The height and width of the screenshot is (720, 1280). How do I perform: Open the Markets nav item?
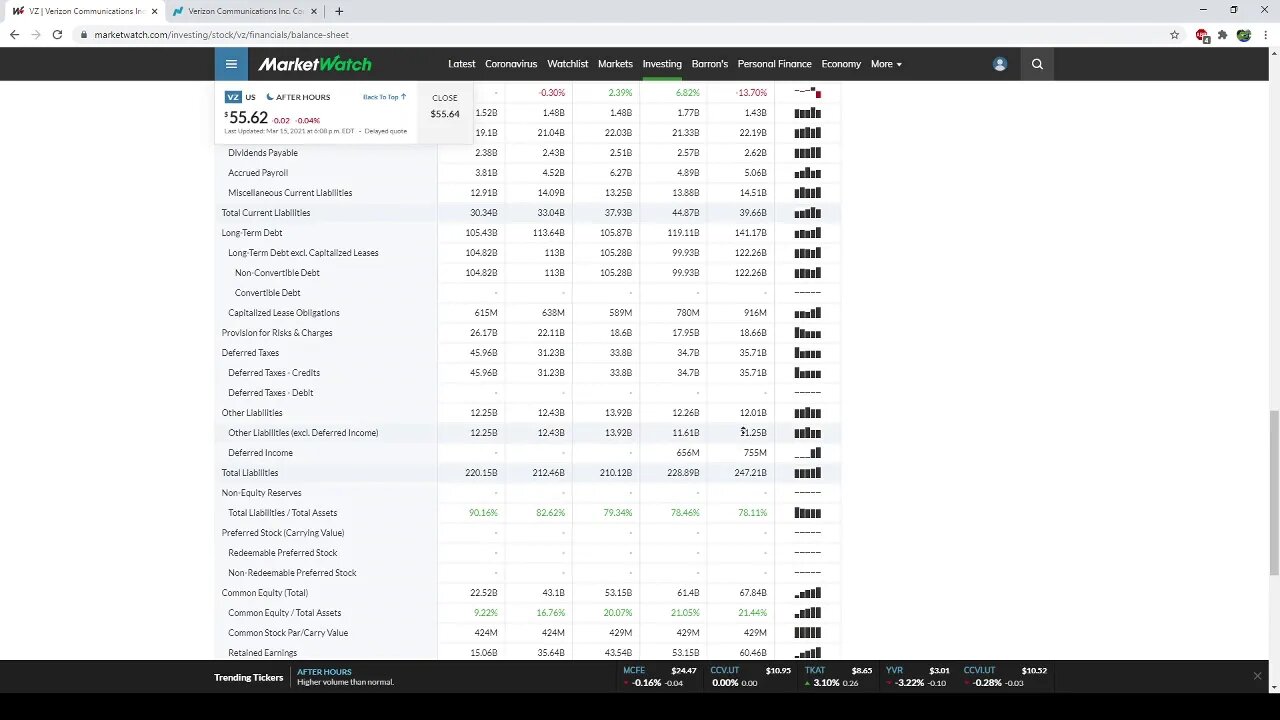pos(615,64)
